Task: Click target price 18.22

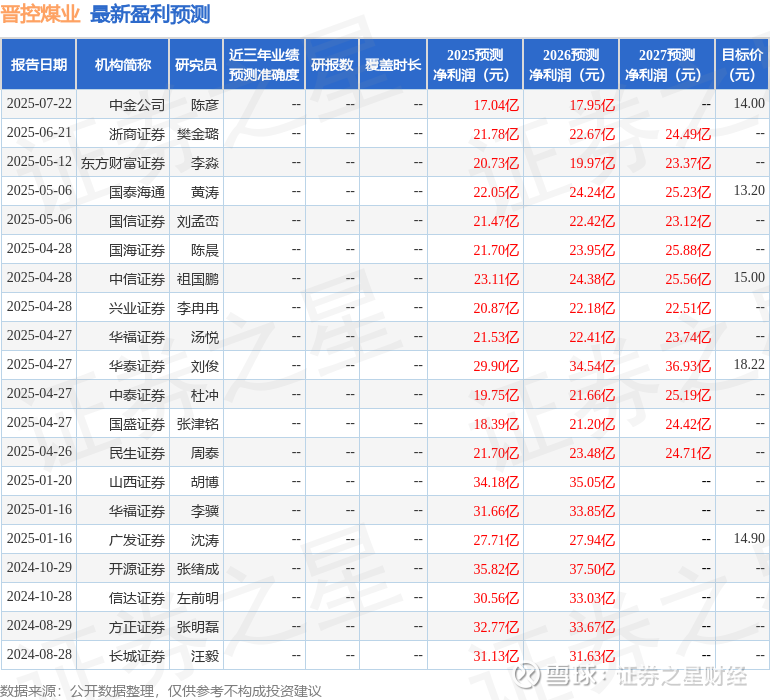Action: (x=749, y=364)
